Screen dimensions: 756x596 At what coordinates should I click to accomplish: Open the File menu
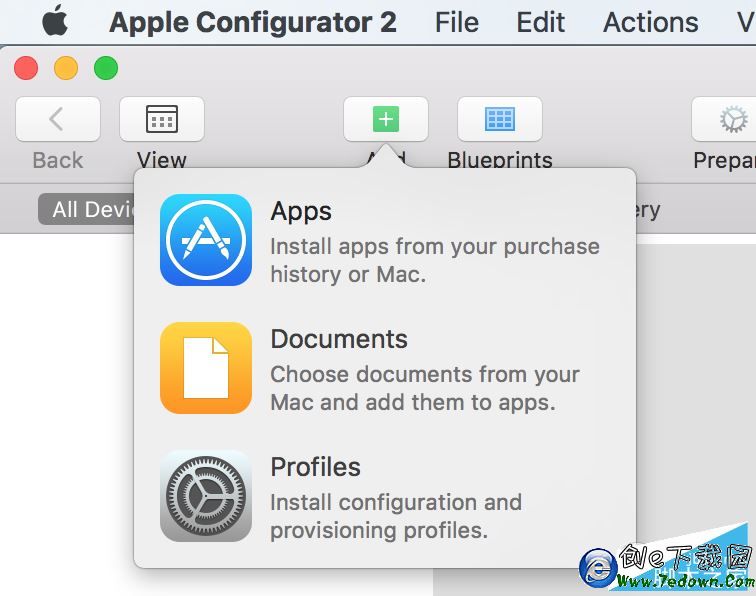457,22
